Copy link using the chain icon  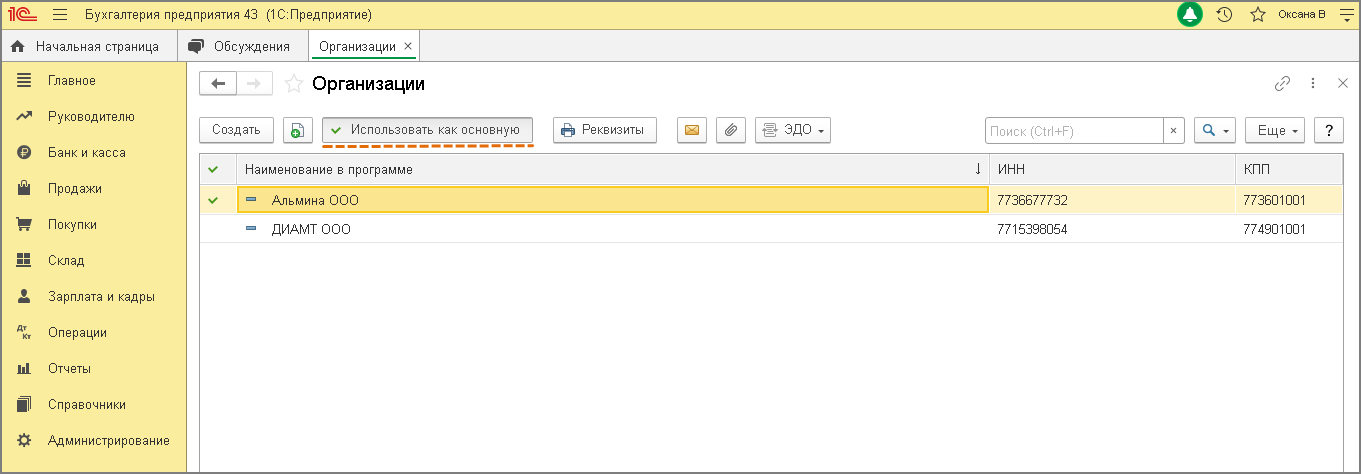click(1282, 84)
